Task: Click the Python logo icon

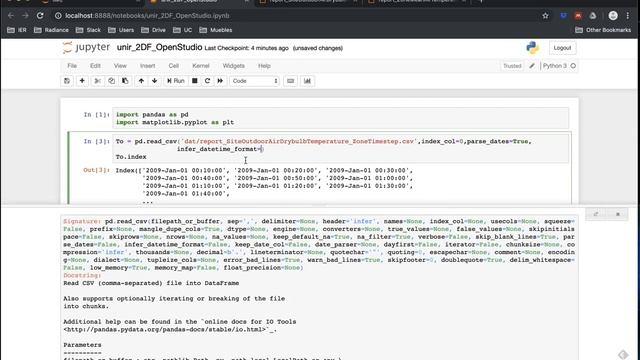Action: 532,48
